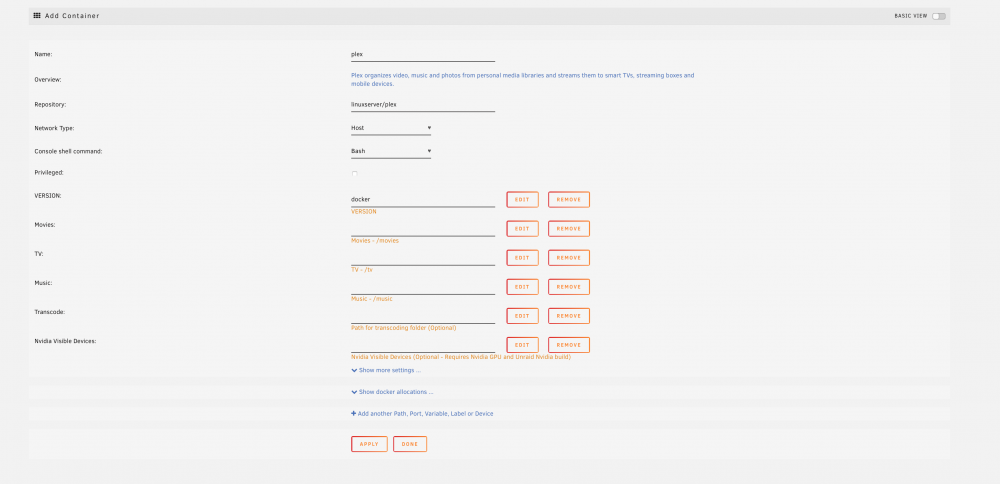Edit the TV path

(x=522, y=258)
